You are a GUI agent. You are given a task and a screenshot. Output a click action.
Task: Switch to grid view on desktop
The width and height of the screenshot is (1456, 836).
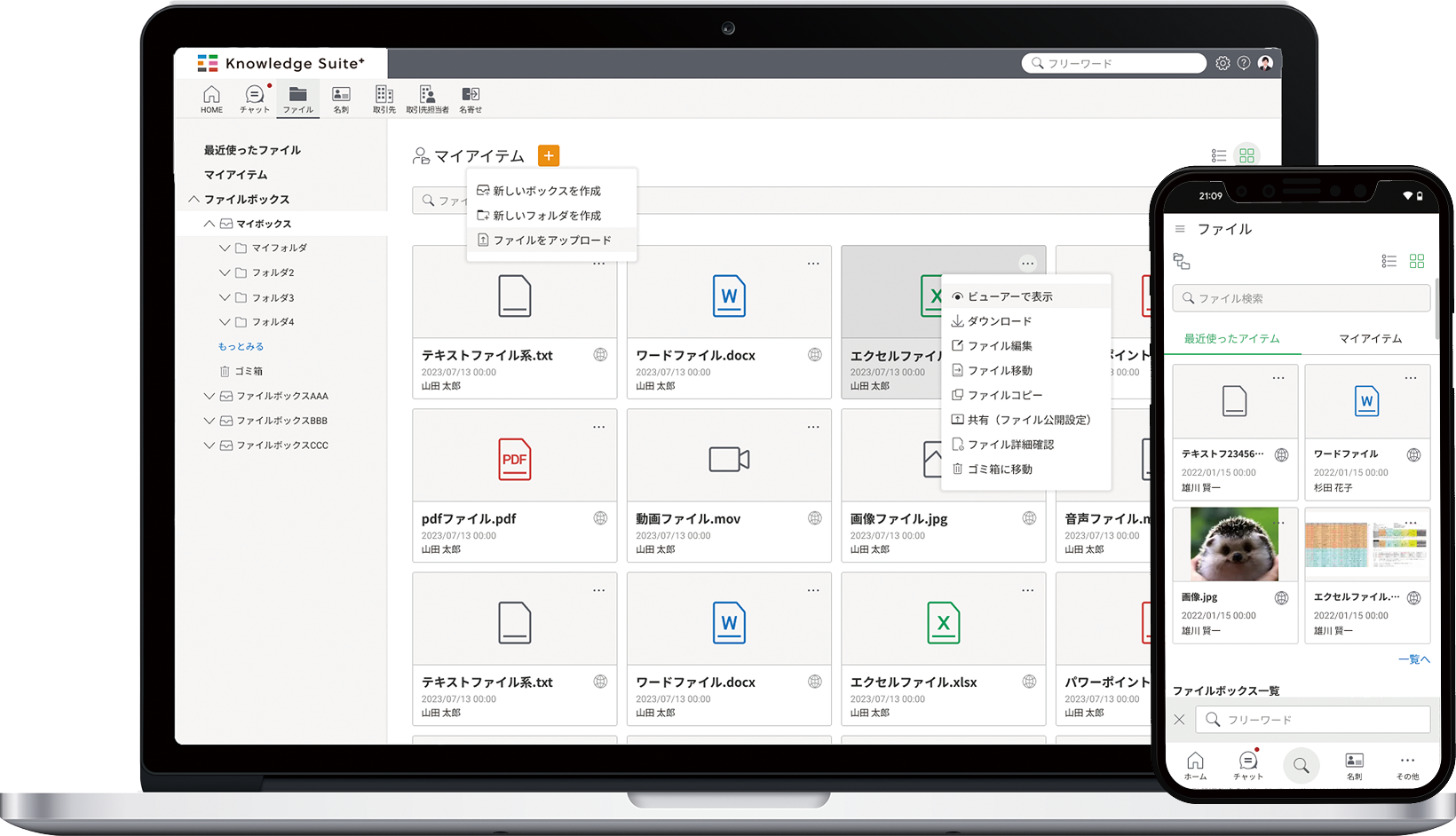[1246, 156]
